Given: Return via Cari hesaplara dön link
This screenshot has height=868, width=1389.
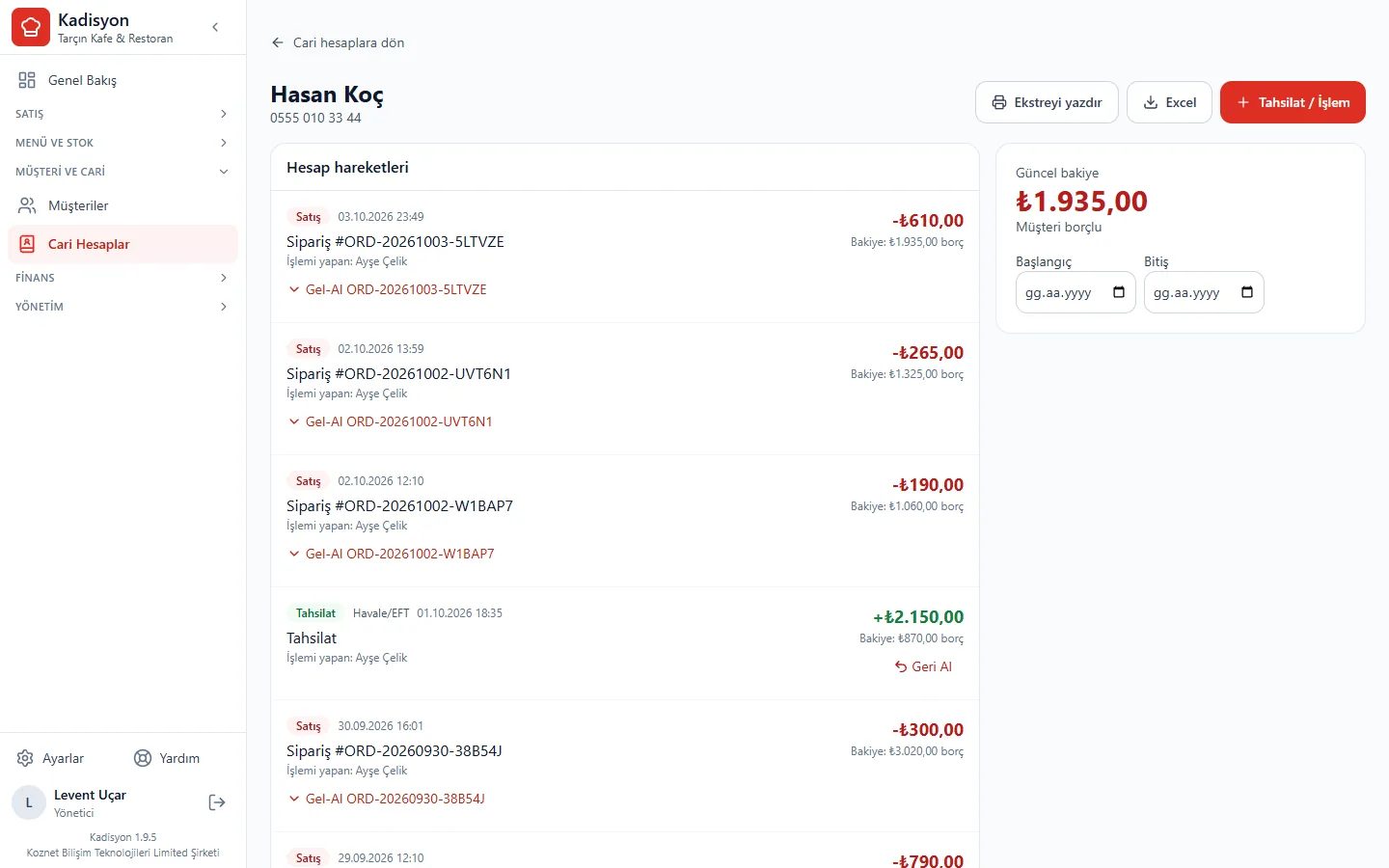Looking at the screenshot, I should point(338,42).
